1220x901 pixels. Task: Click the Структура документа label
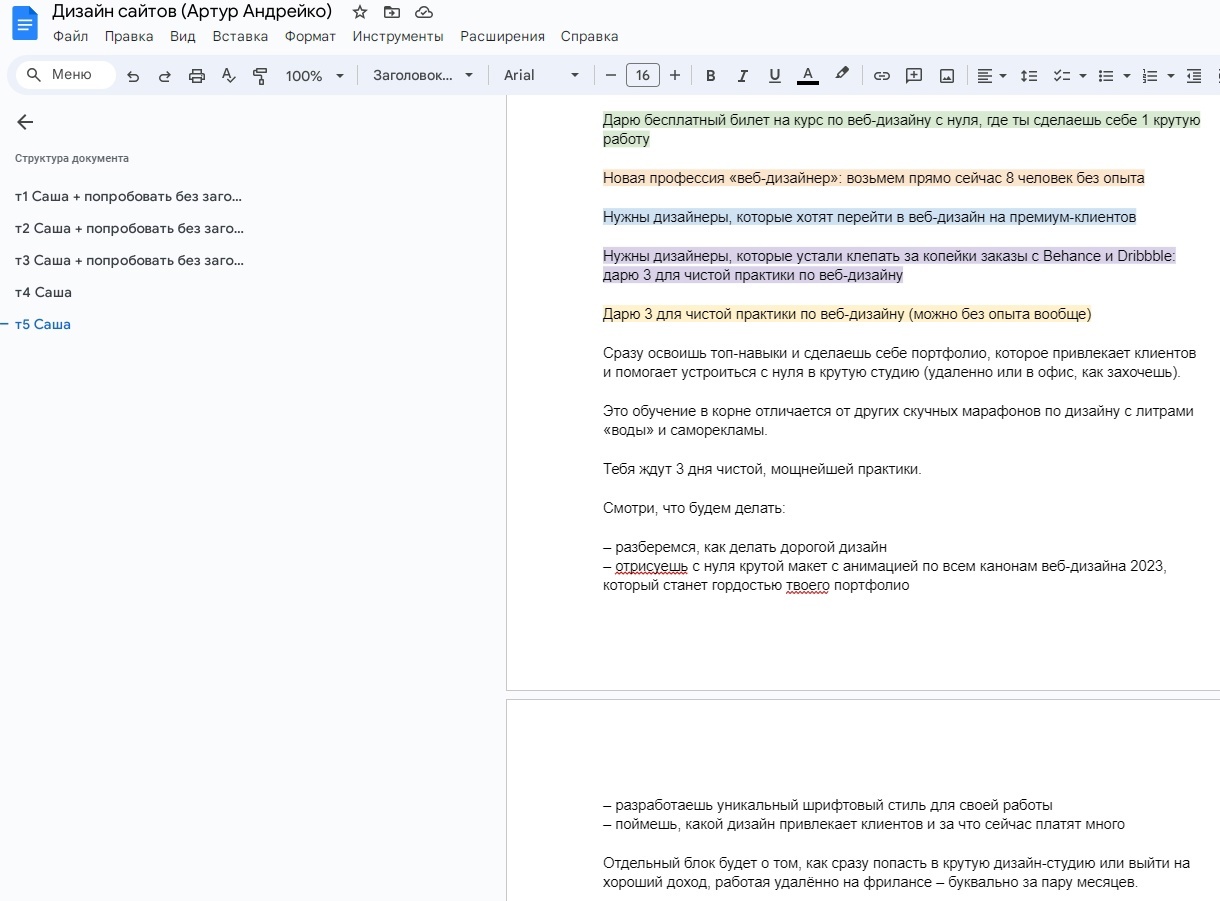(72, 158)
